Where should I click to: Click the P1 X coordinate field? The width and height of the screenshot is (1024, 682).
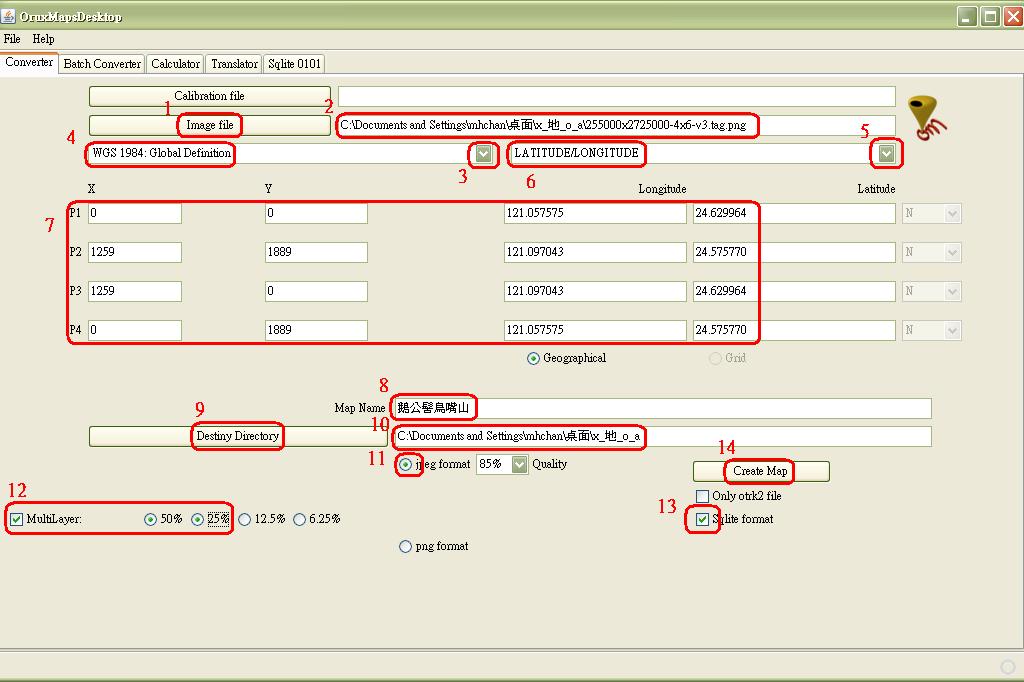[x=135, y=213]
